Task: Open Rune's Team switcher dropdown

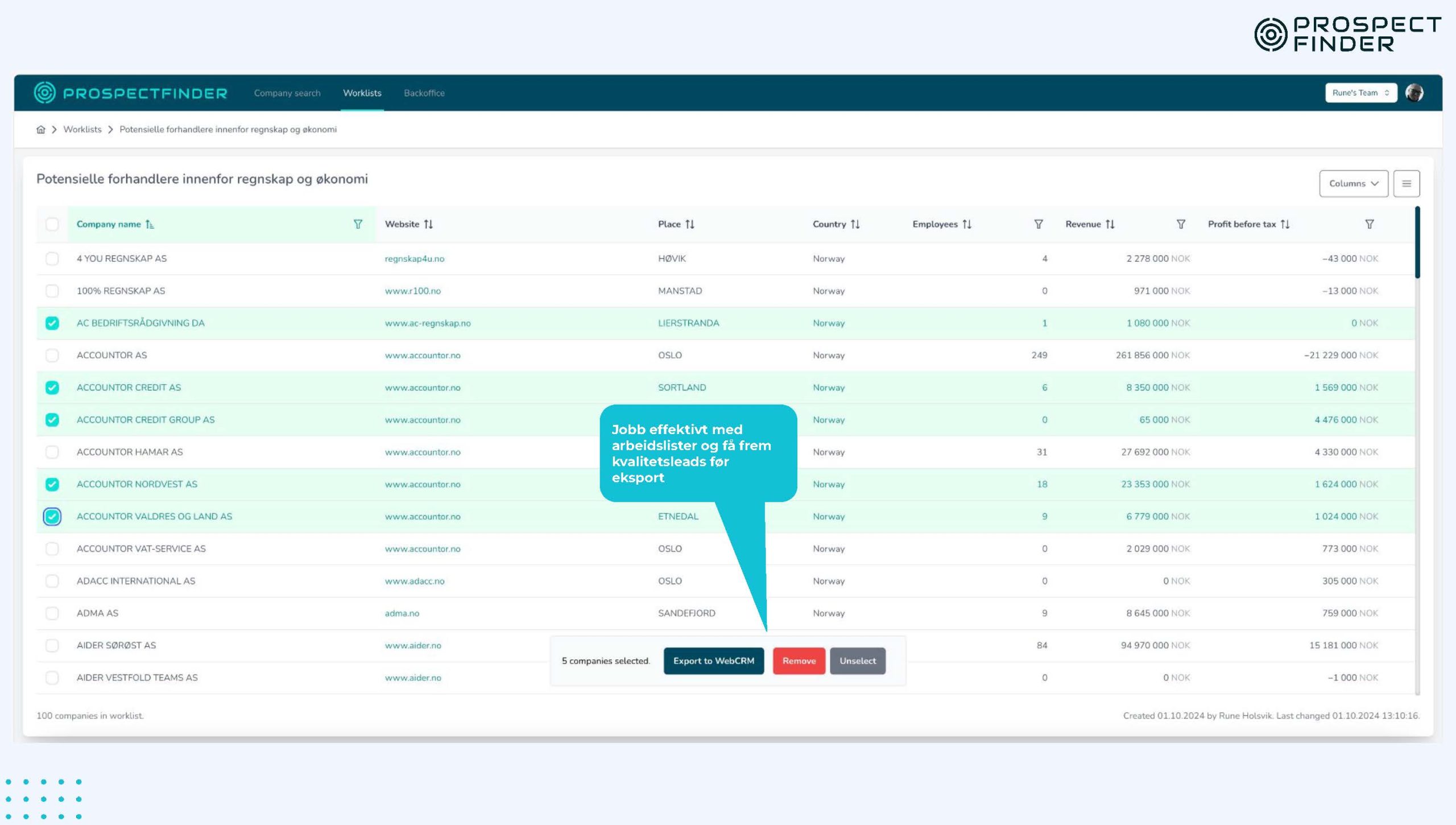Action: [x=1360, y=93]
